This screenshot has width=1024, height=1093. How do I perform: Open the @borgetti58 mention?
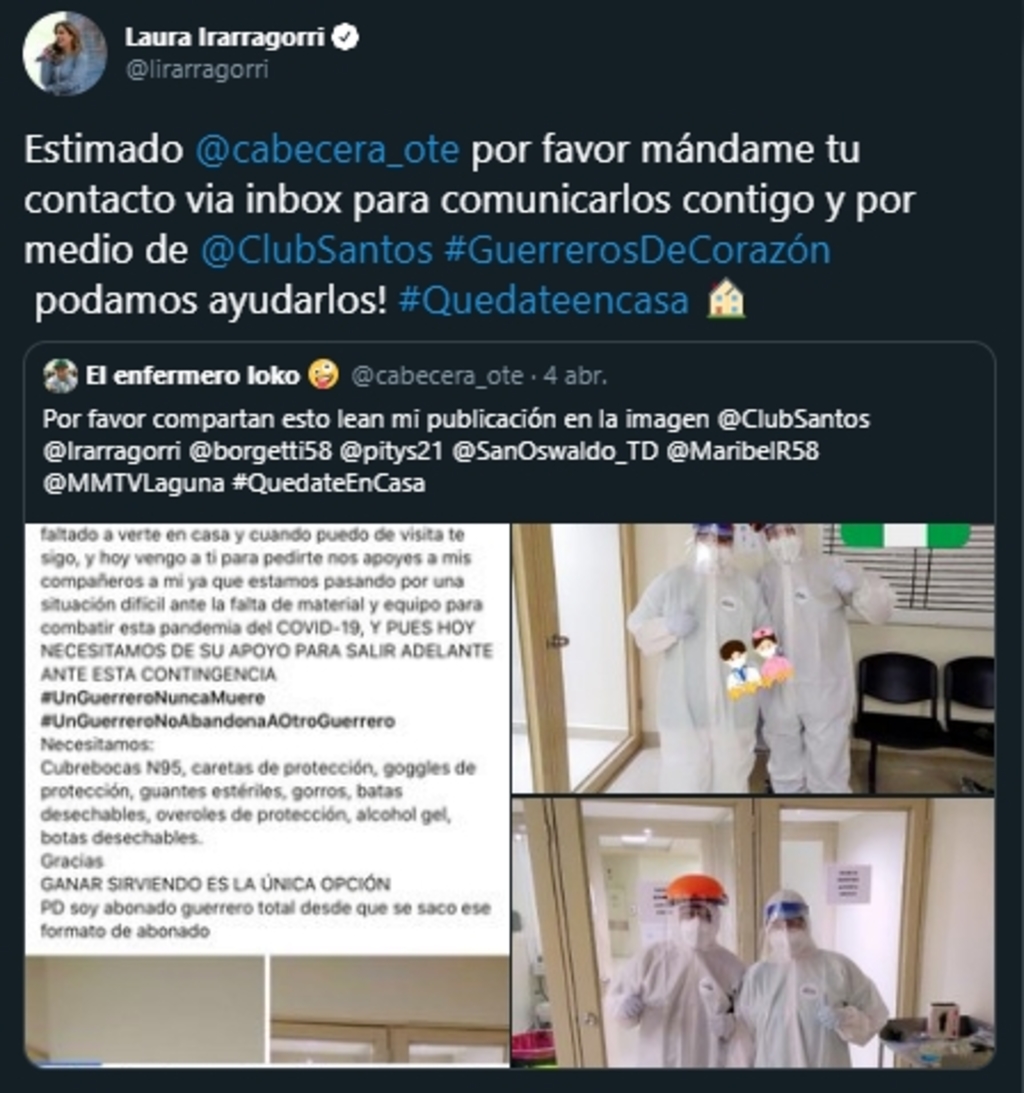260,451
